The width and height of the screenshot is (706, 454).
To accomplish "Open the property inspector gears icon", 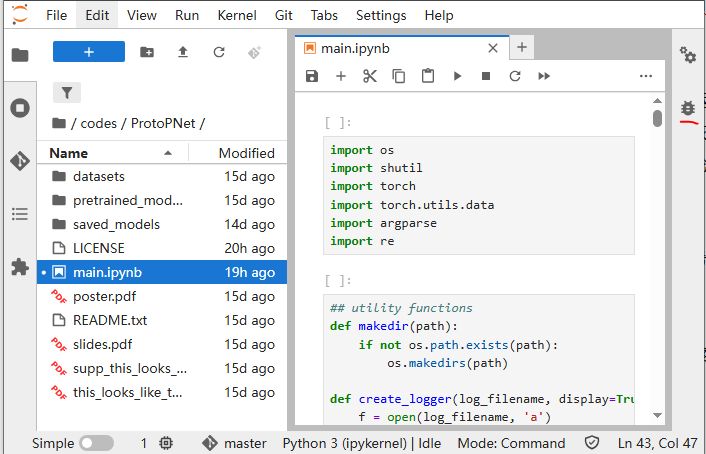I will click(x=688, y=55).
